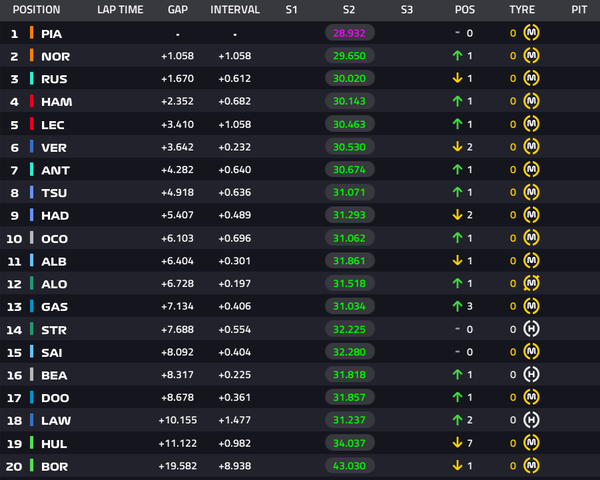
Task: Click SAI's medium tyre icon
Action: click(x=531, y=352)
